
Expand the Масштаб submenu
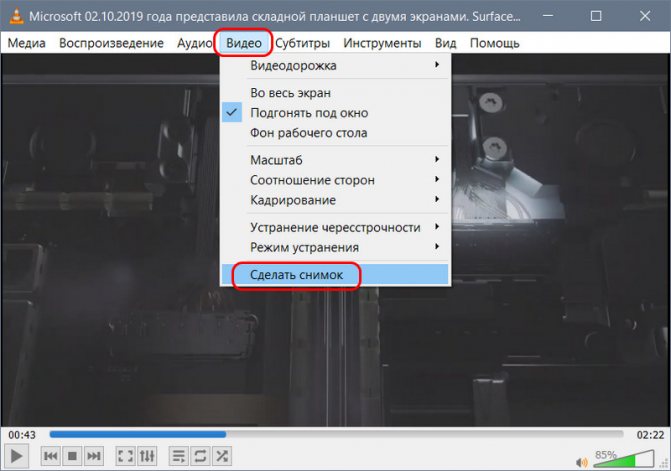(335, 160)
